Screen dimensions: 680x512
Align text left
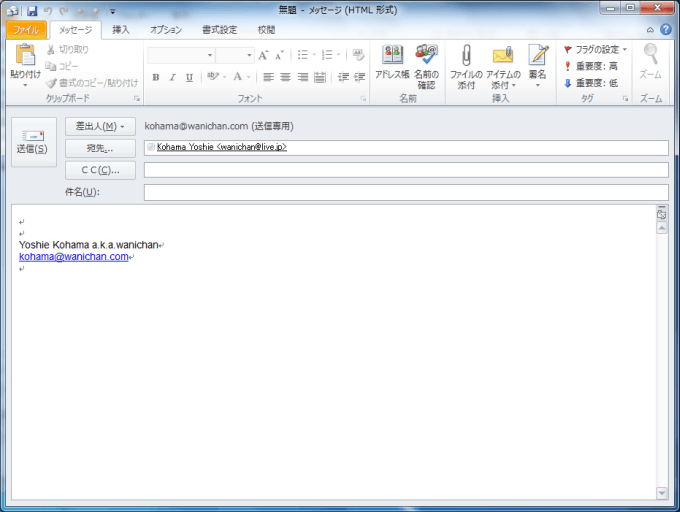click(268, 77)
